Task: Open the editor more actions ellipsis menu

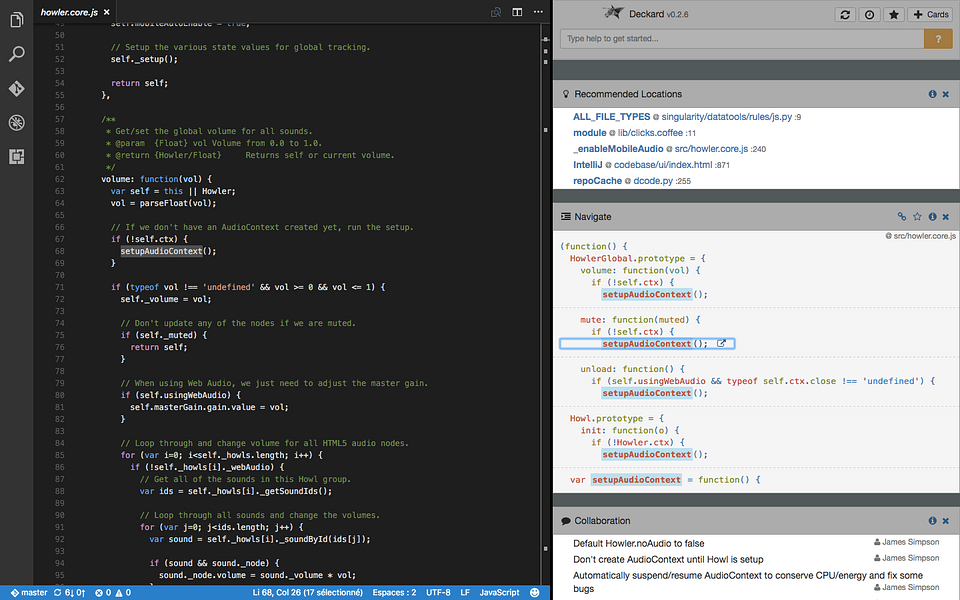Action: point(538,12)
